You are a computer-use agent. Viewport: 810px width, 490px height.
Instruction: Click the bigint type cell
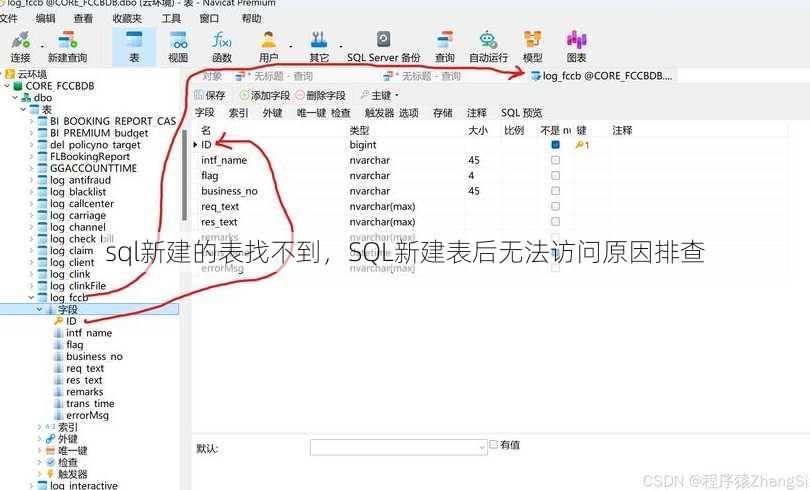coord(363,145)
